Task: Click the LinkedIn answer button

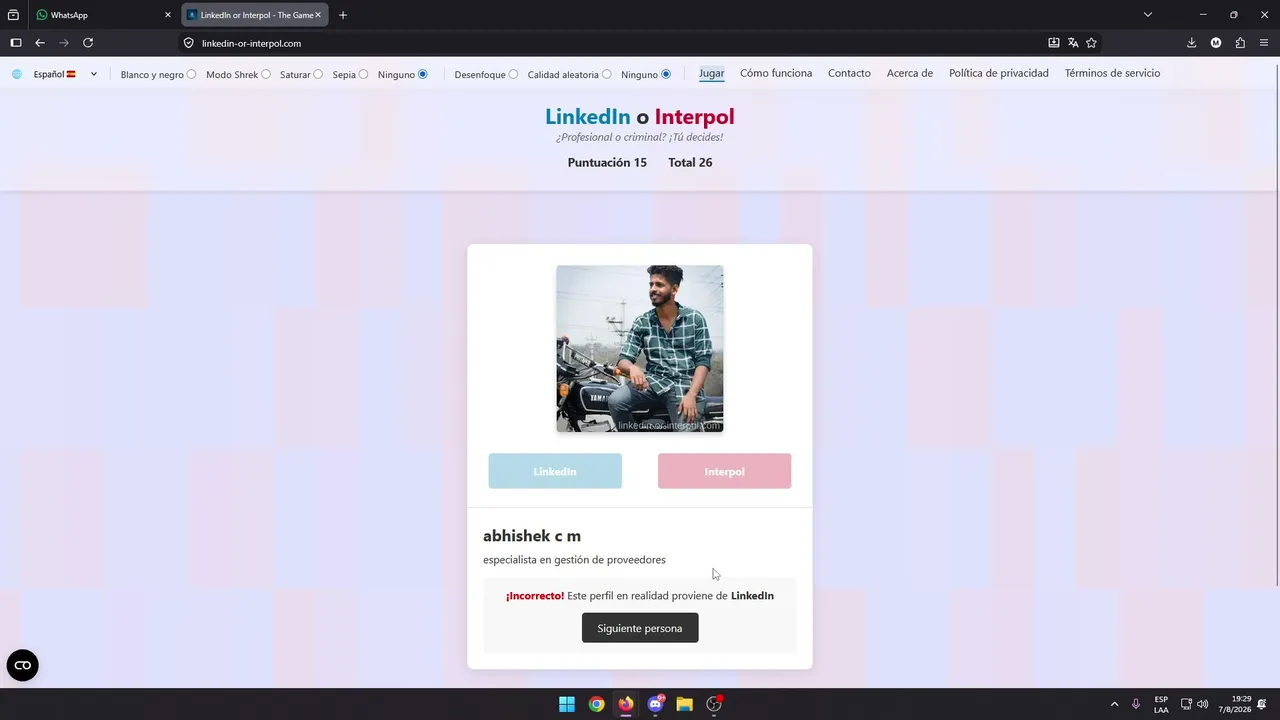Action: coord(555,471)
